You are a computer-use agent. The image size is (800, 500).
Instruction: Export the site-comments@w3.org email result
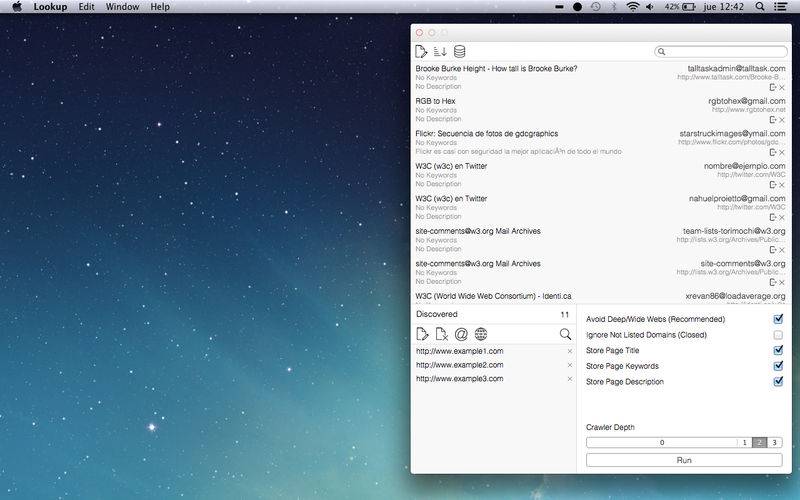click(x=773, y=282)
